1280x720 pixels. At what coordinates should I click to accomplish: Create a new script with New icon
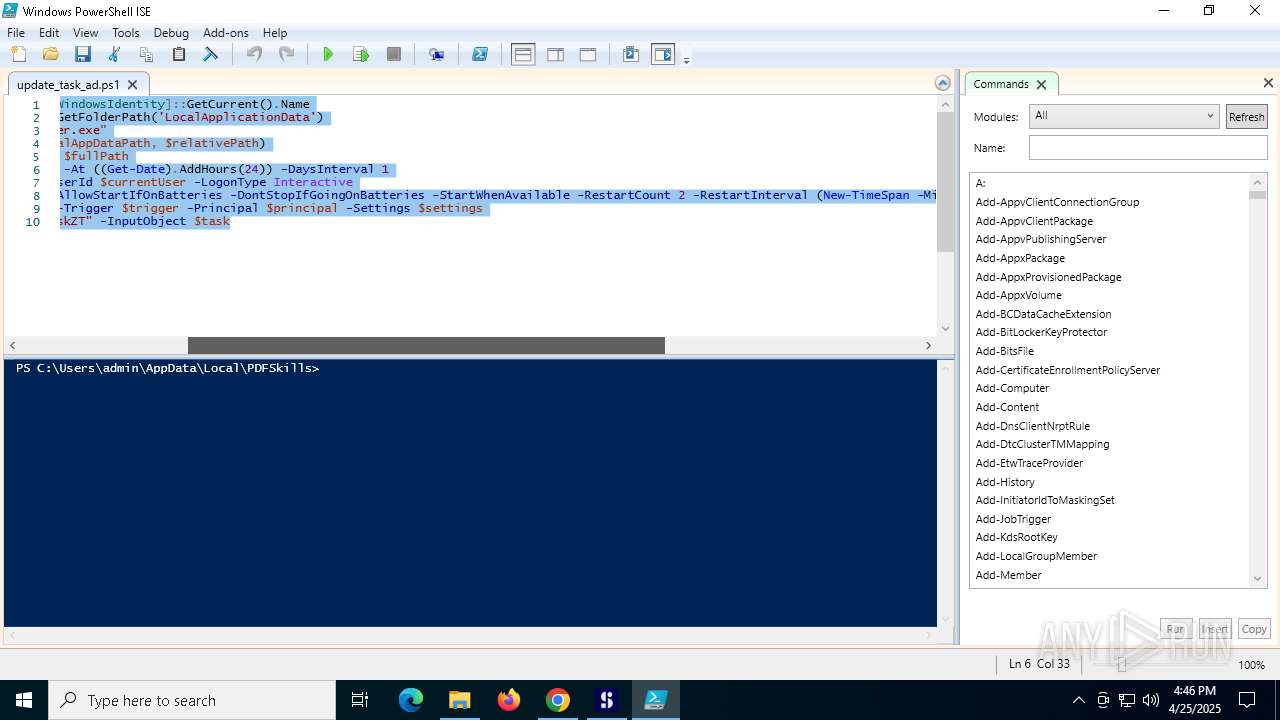pos(19,55)
